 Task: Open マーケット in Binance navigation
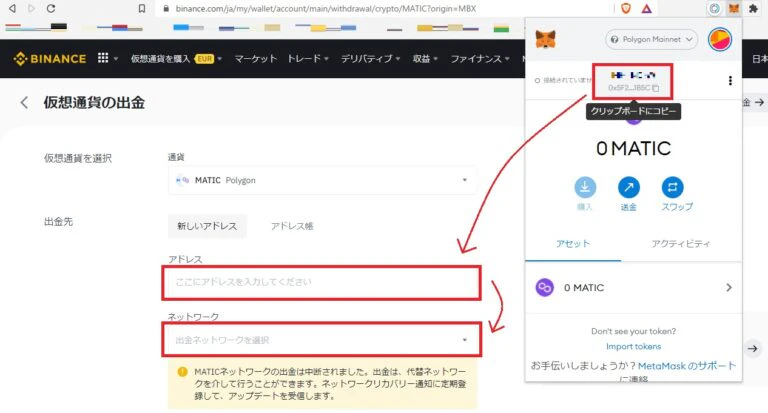(256, 59)
